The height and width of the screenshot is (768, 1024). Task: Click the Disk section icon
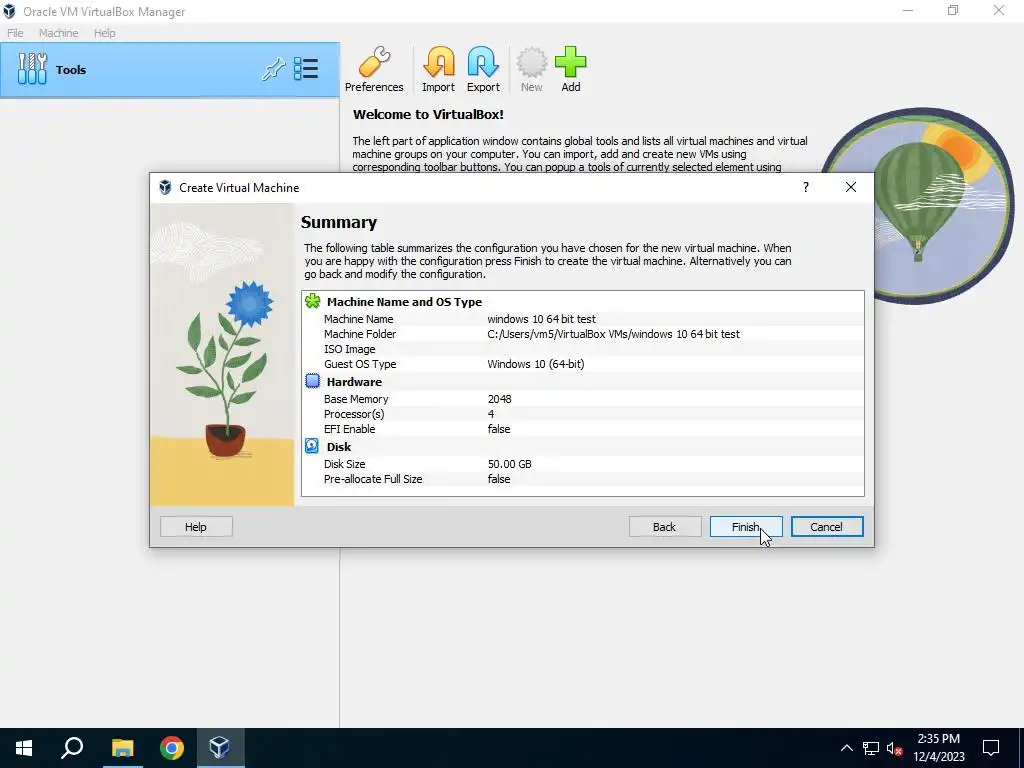coord(312,446)
